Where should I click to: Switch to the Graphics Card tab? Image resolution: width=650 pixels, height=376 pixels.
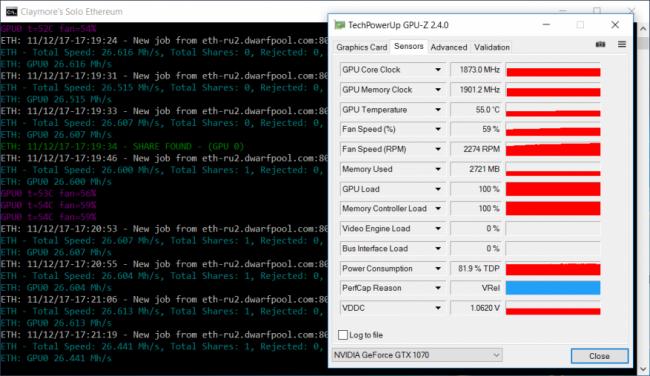[361, 47]
